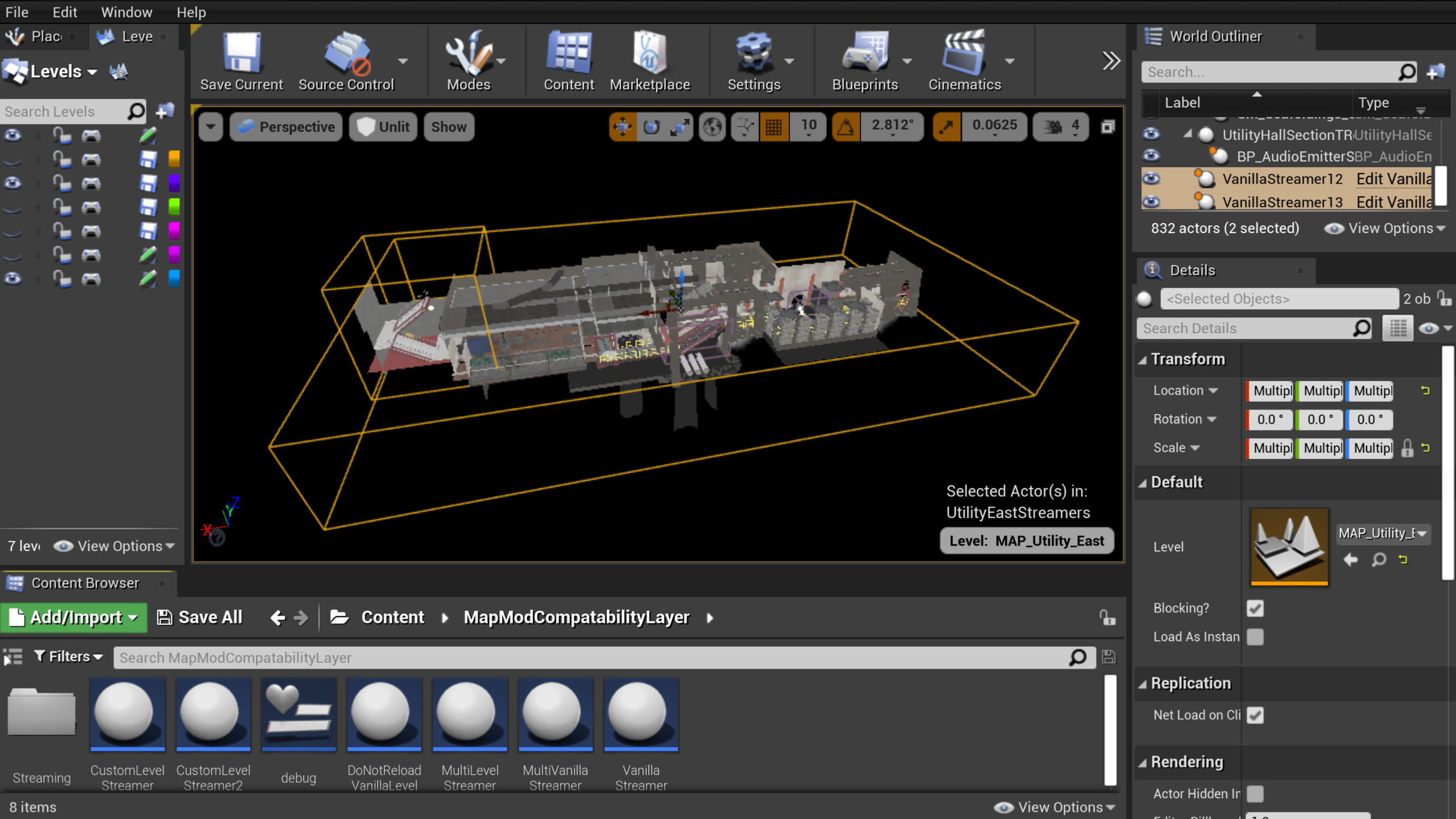Click Edit Vanilla link for VanillaStreamer13

tap(1393, 202)
